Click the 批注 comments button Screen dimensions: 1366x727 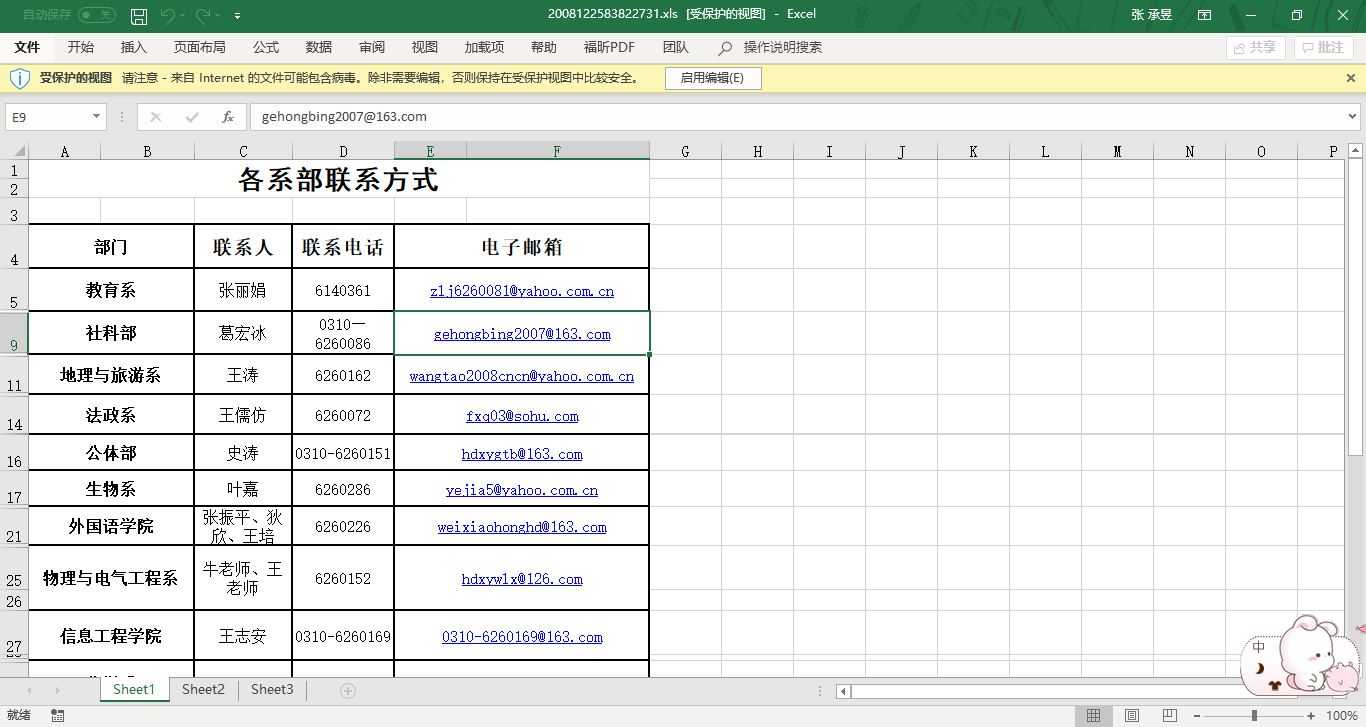point(1323,47)
